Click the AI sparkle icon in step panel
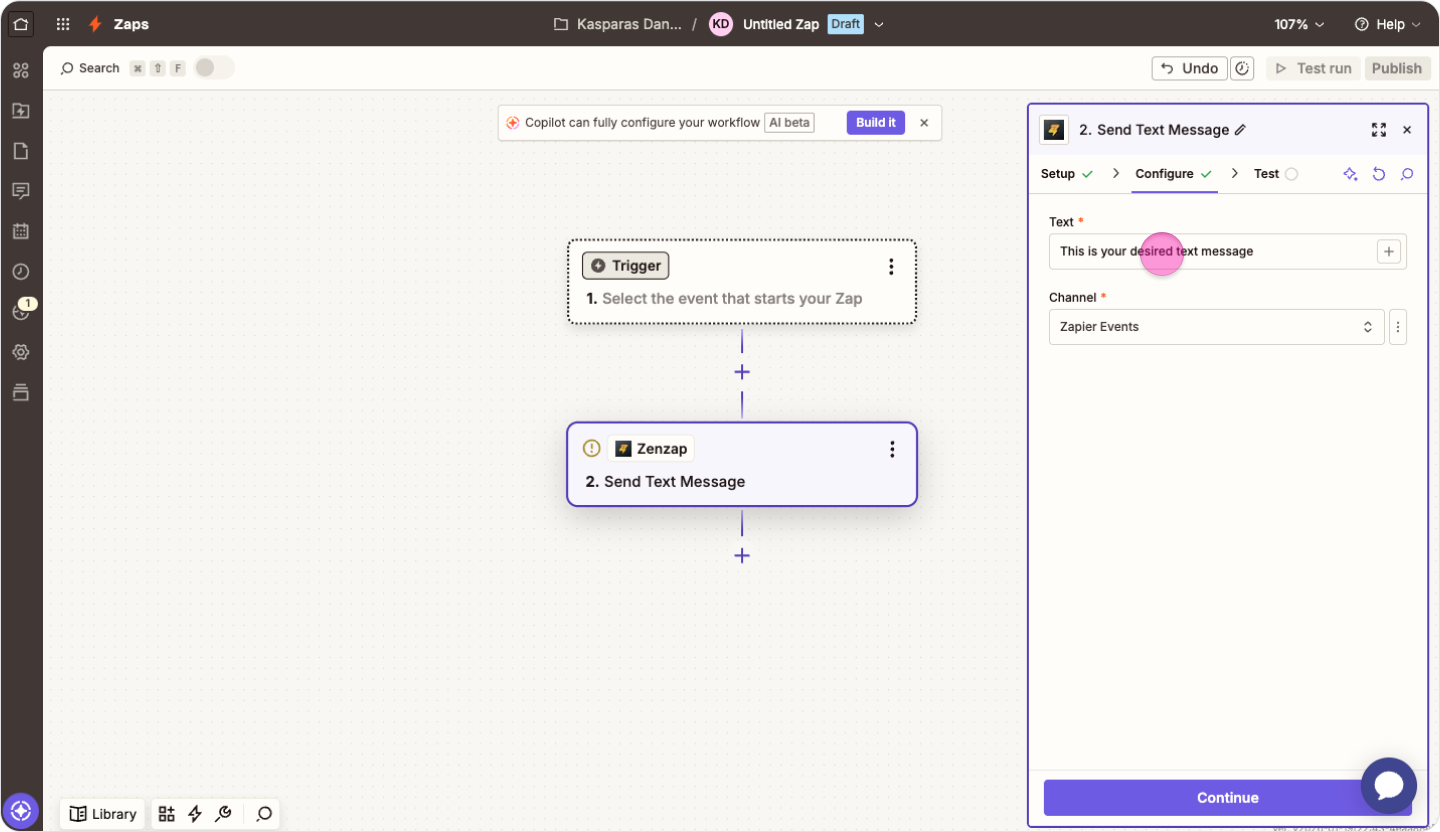 (1350, 174)
